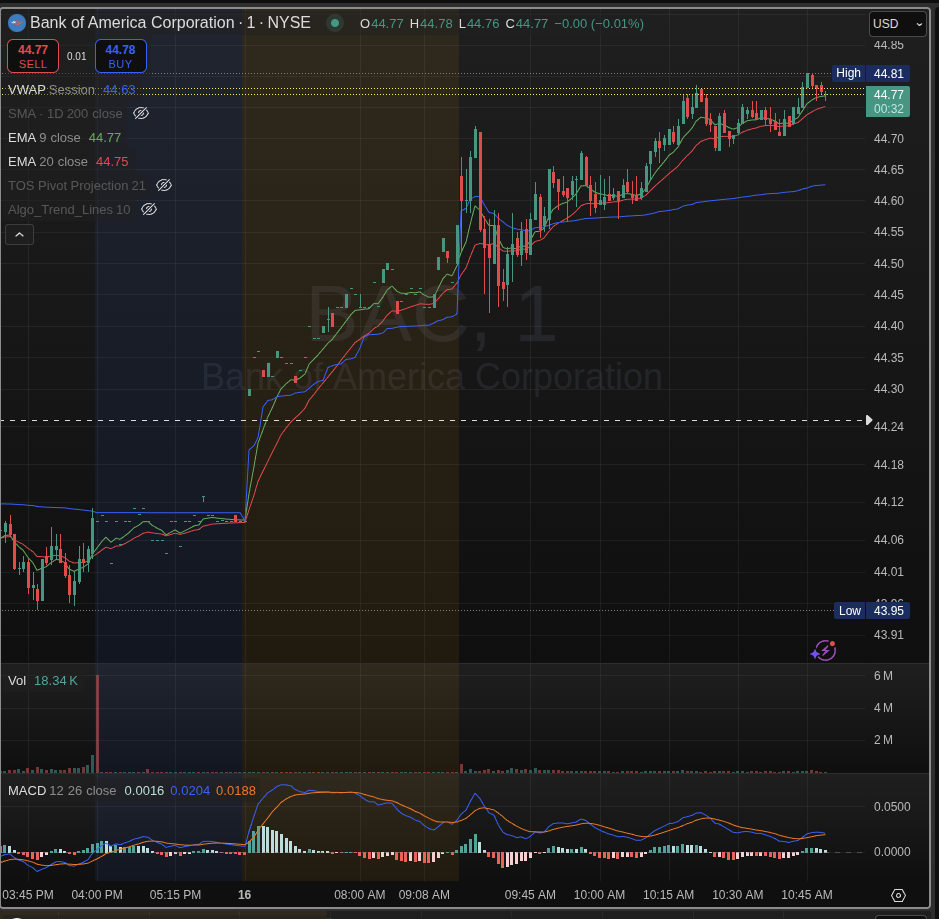Click the previous close arrow marker at 44.24

(868, 420)
